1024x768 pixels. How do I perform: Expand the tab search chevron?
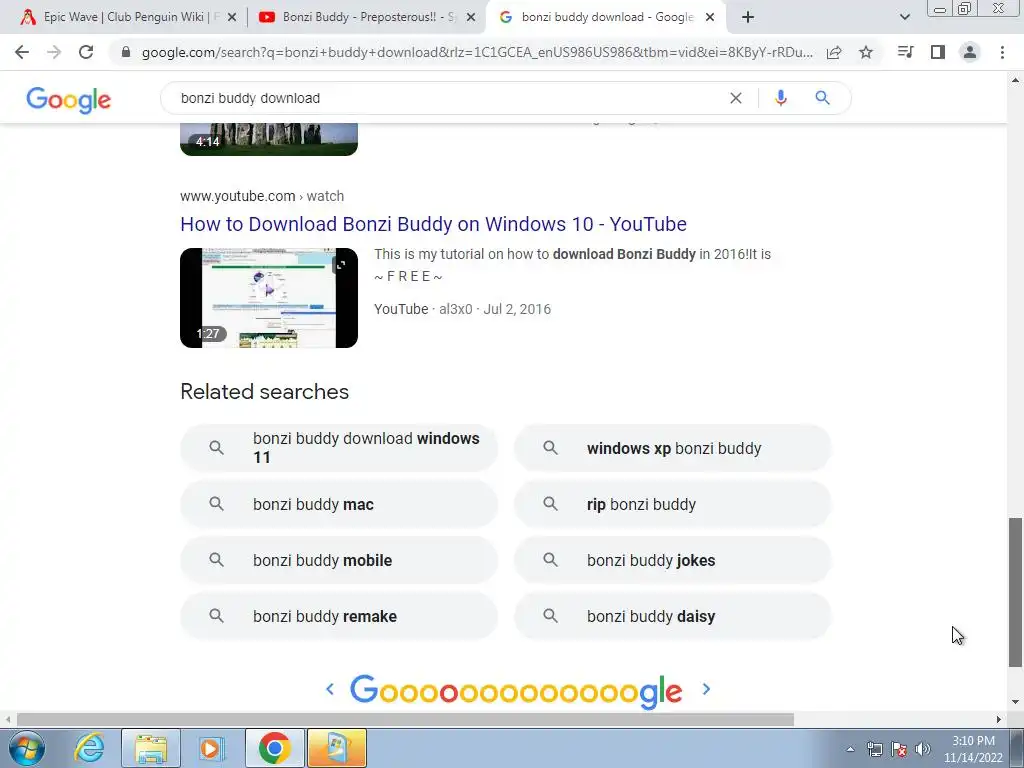pos(904,17)
